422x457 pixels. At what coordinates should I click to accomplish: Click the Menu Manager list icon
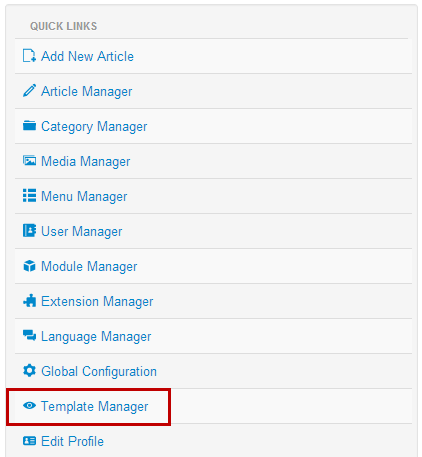pyautogui.click(x=29, y=196)
